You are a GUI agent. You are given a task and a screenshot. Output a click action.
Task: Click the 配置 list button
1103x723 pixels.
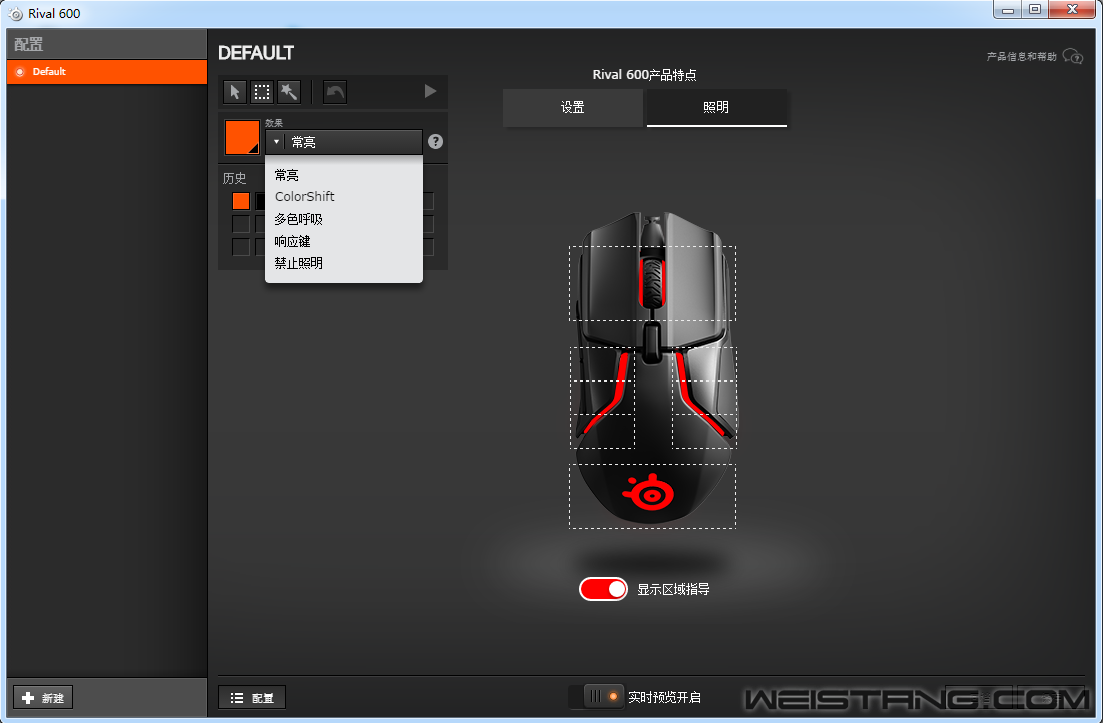[x=252, y=698]
